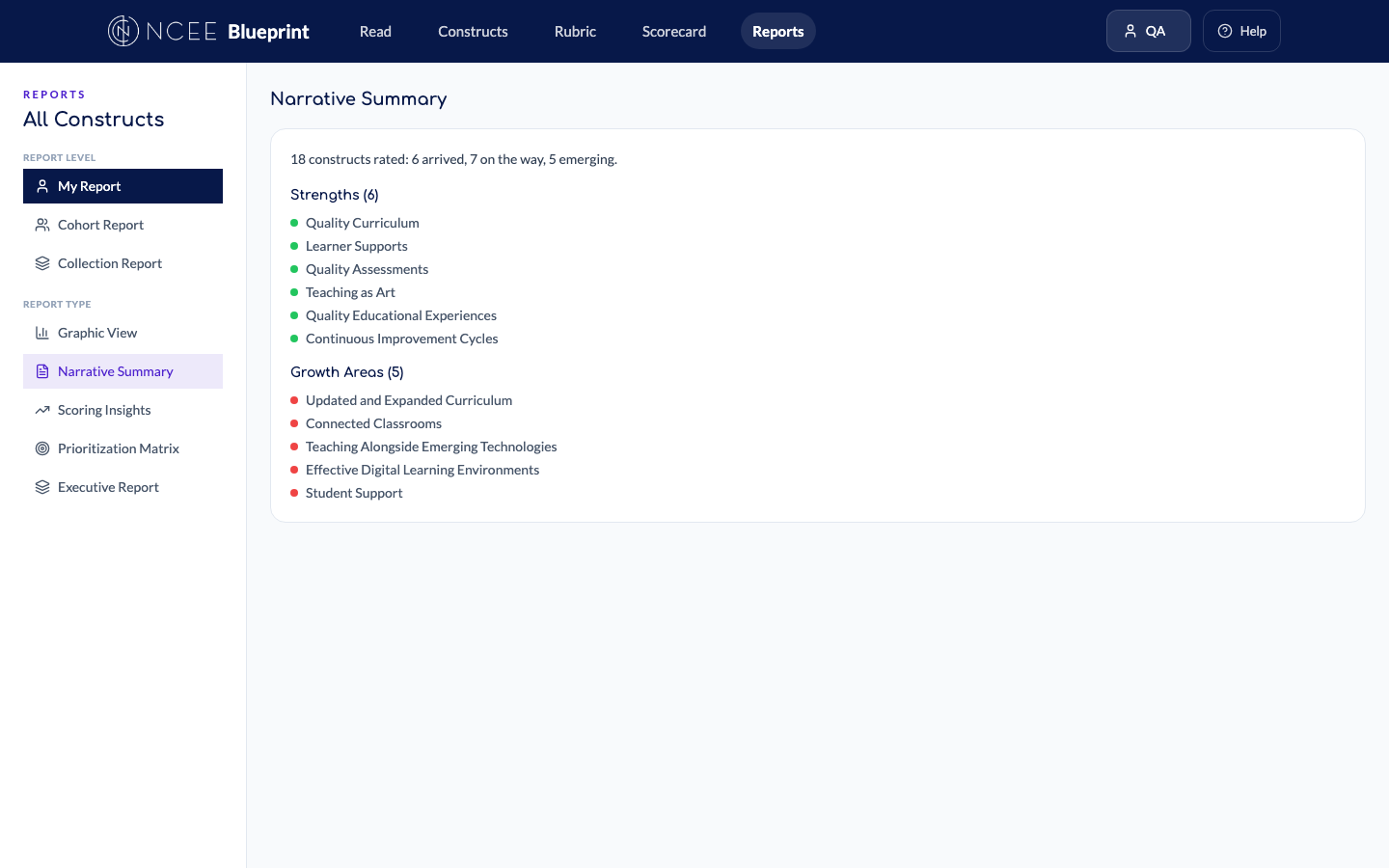1389x868 pixels.
Task: Click the stack icon for Executive Report
Action: click(x=42, y=487)
